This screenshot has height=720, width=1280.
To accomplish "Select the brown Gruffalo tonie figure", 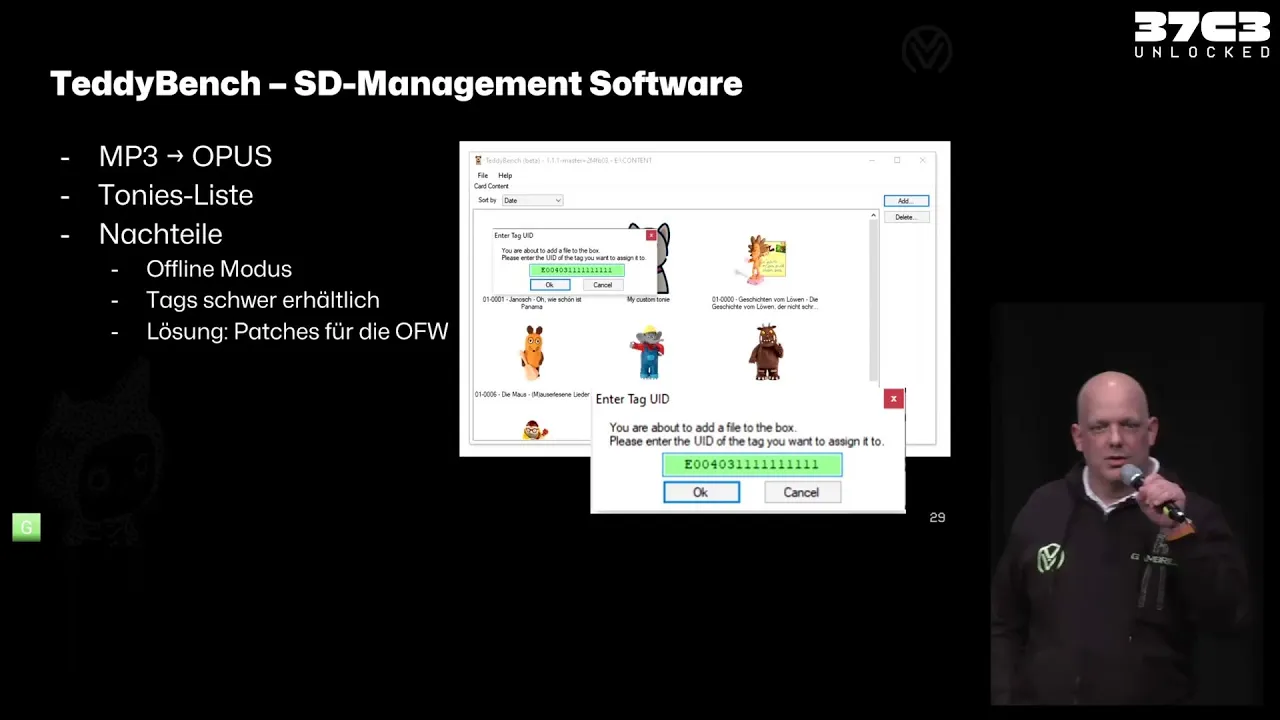I will (767, 351).
